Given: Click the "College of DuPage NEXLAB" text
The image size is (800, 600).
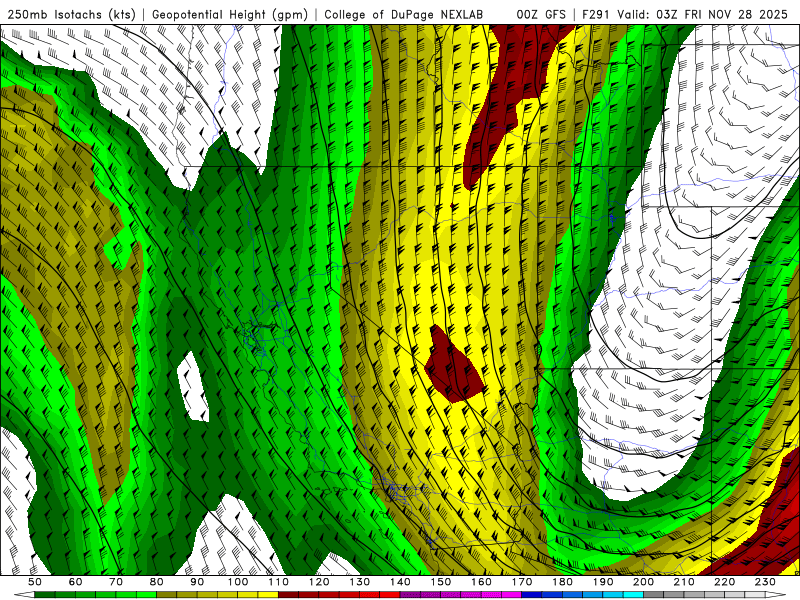Looking at the screenshot, I should 404,15.
